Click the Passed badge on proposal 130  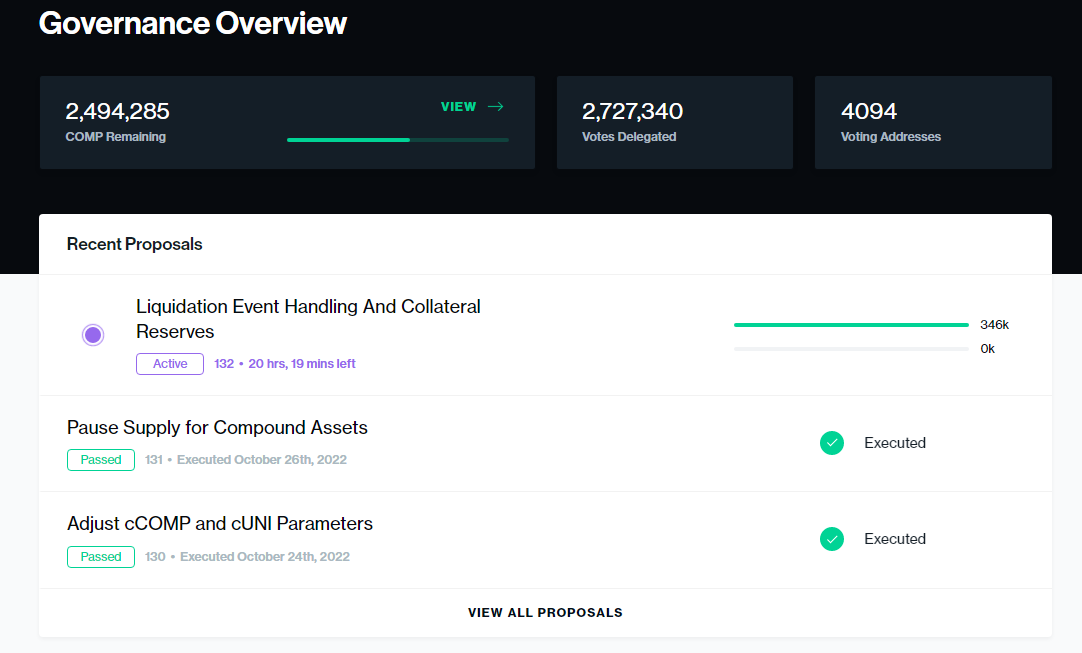(x=101, y=556)
